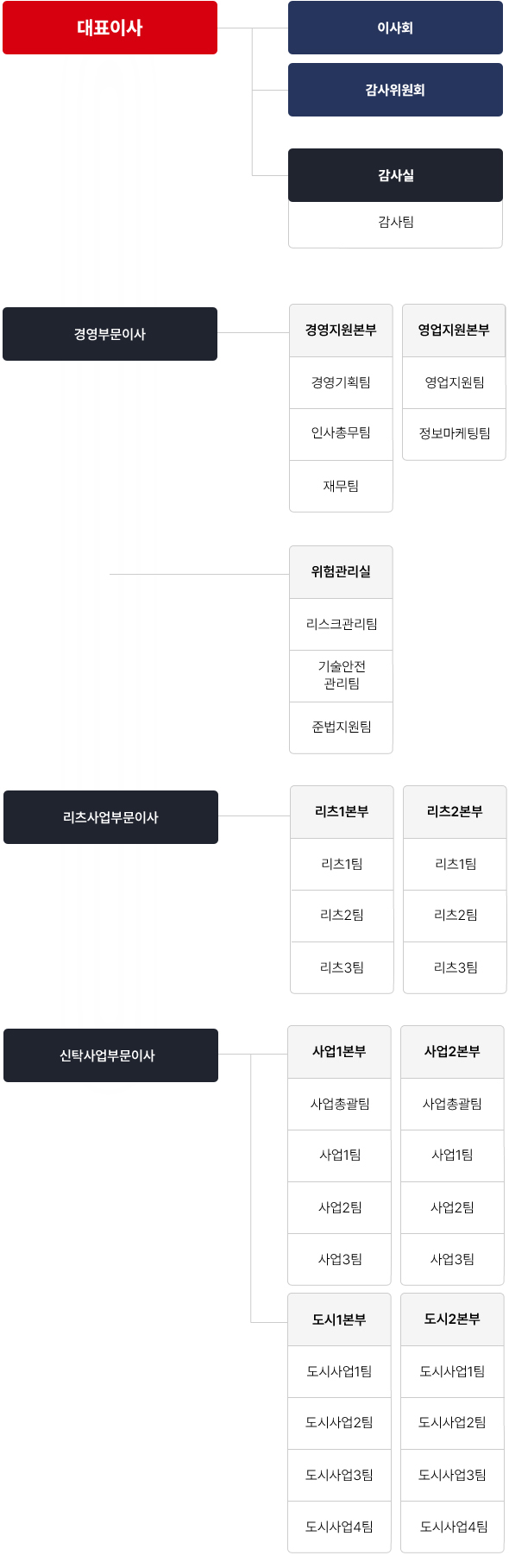
Task: Click the 감사위원회 box
Action: point(395,90)
